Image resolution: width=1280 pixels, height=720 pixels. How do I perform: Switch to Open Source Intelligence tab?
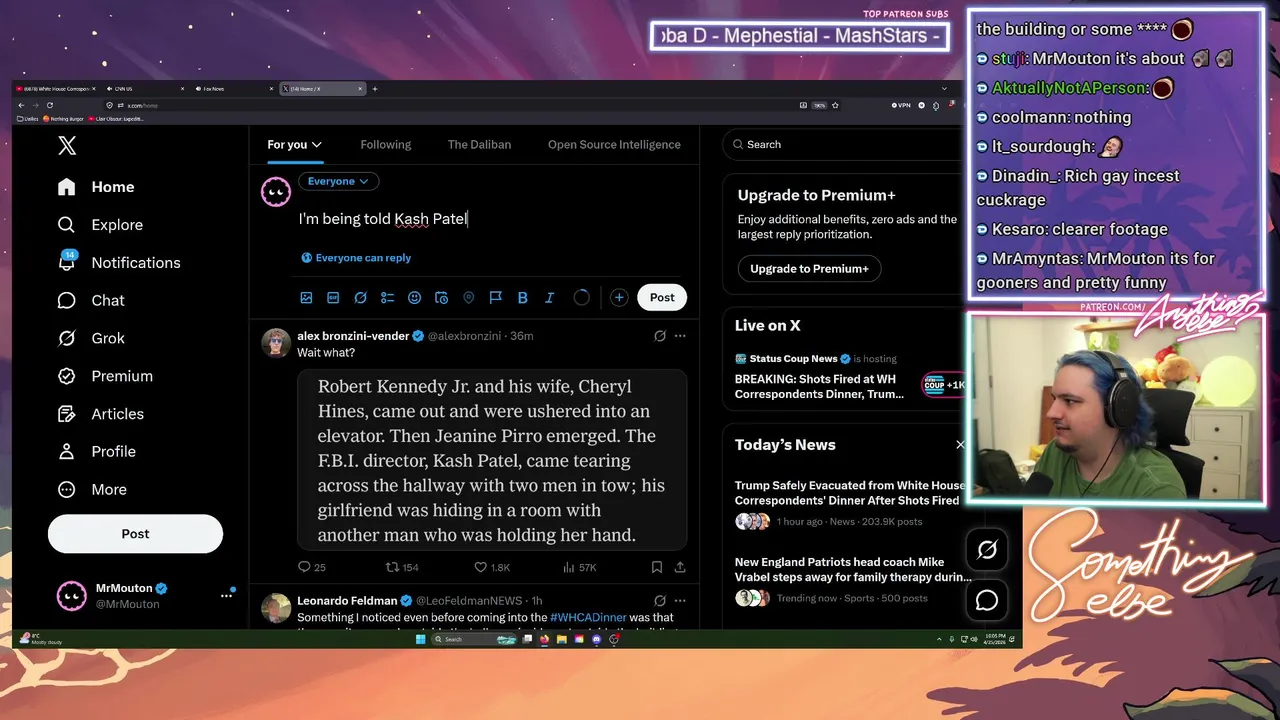[x=614, y=145]
